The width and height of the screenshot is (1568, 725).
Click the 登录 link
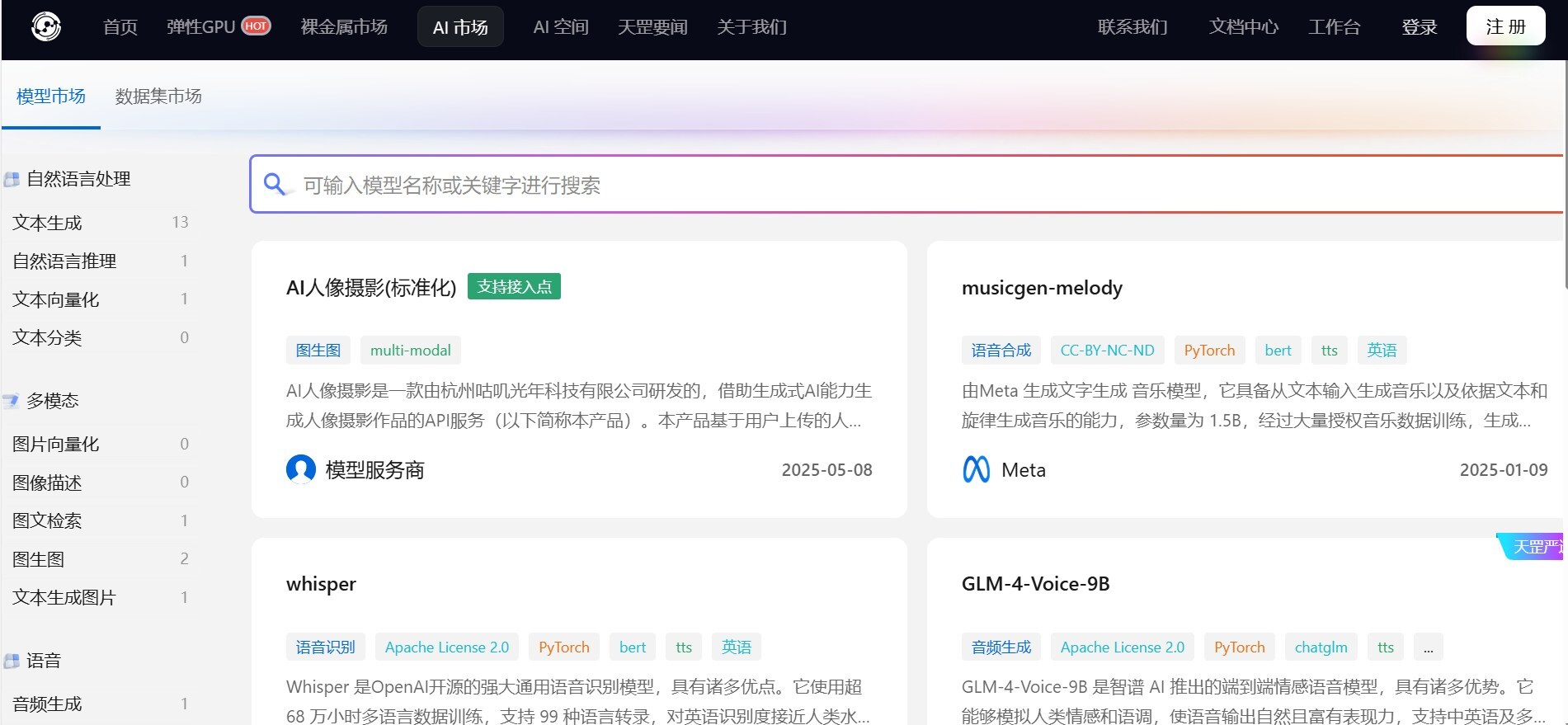tap(1419, 27)
